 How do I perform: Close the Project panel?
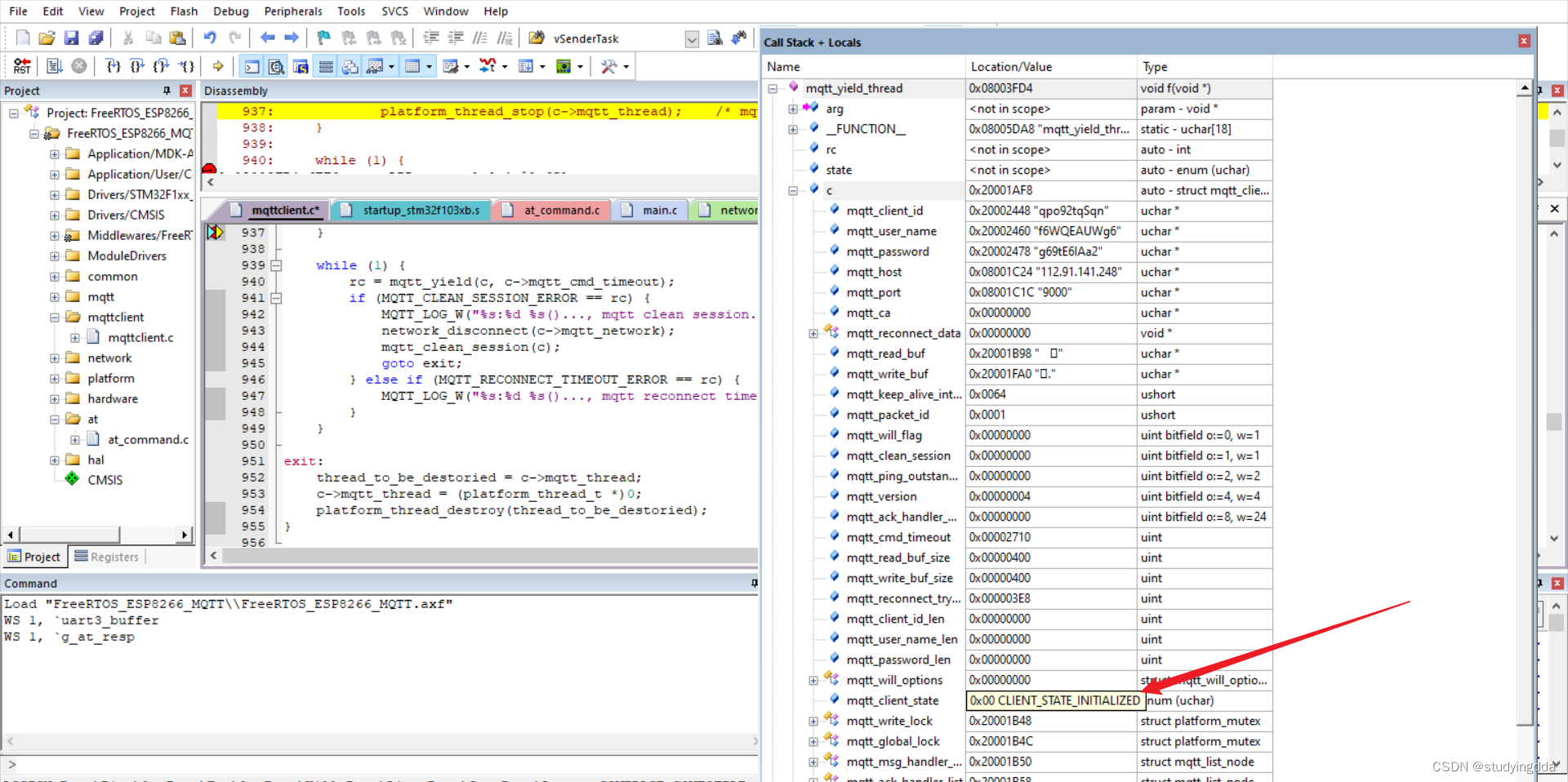(185, 91)
